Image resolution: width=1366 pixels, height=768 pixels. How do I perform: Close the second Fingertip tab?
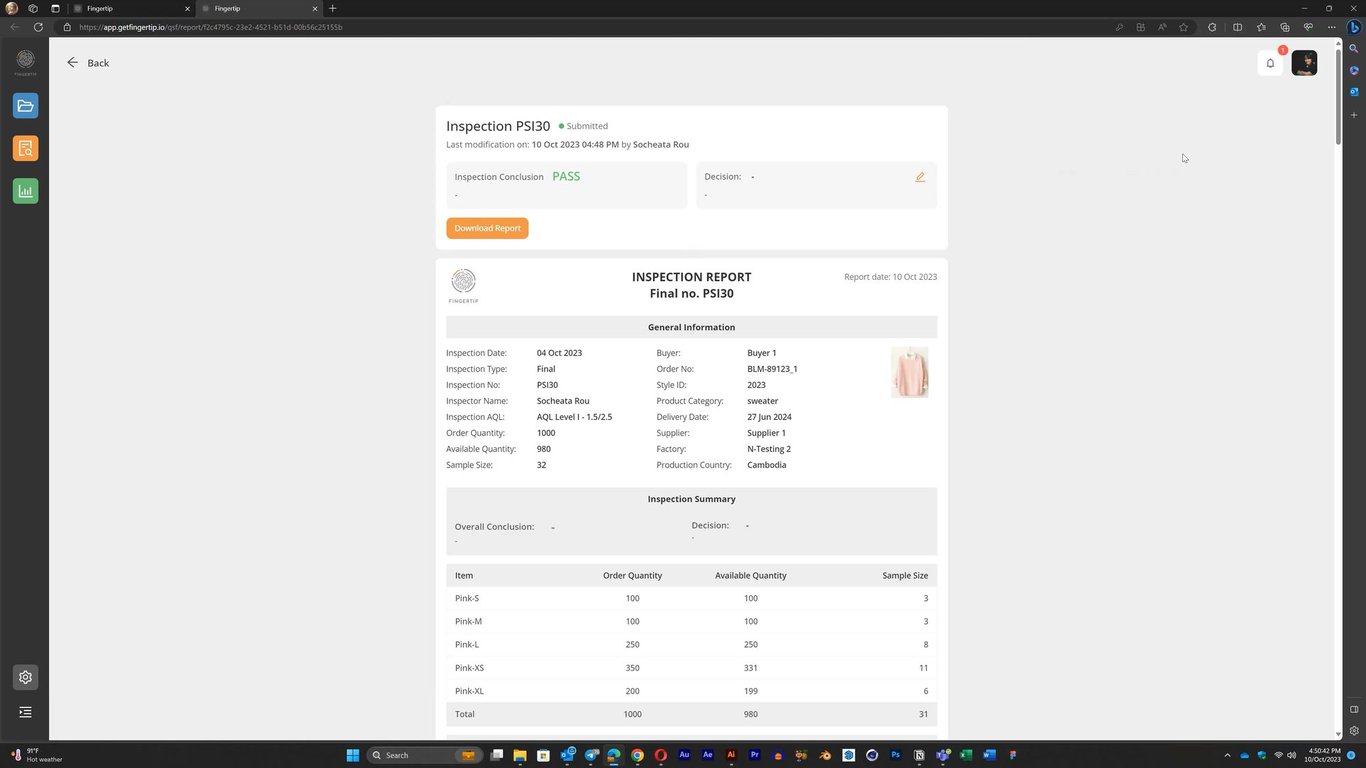click(315, 9)
